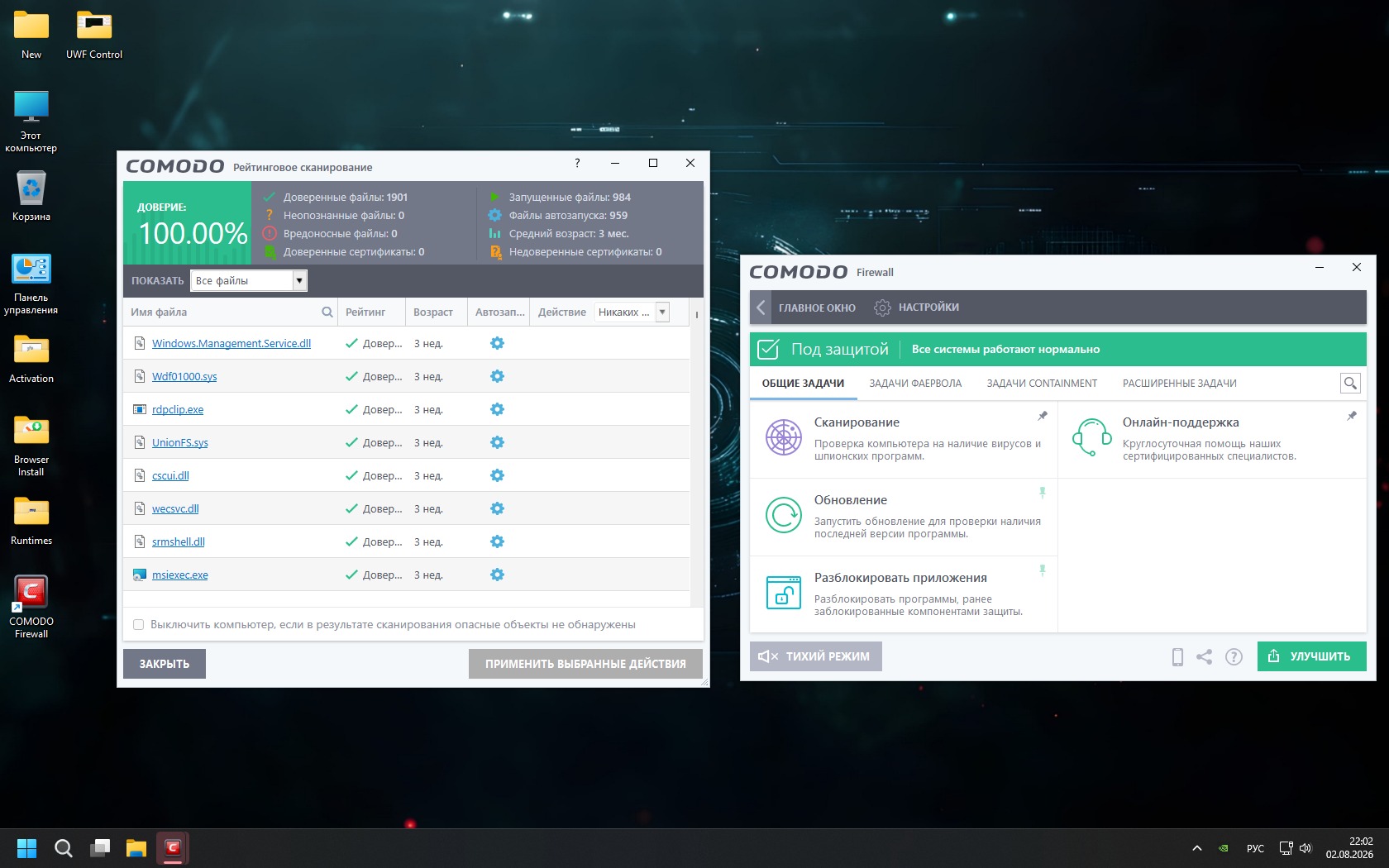Expand the system tray hidden icons chevron
The width and height of the screenshot is (1389, 868).
(x=1196, y=848)
